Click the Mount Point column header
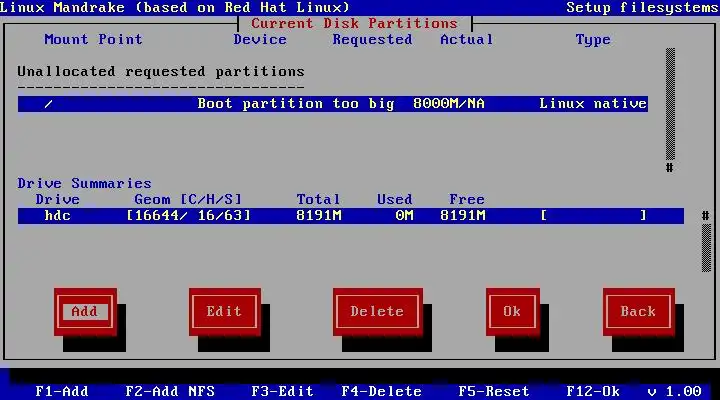This screenshot has width=720, height=400. [94, 39]
